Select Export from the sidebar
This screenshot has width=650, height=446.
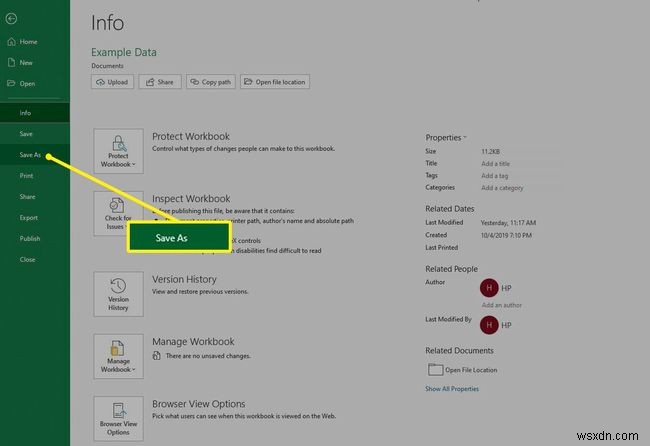pos(29,218)
